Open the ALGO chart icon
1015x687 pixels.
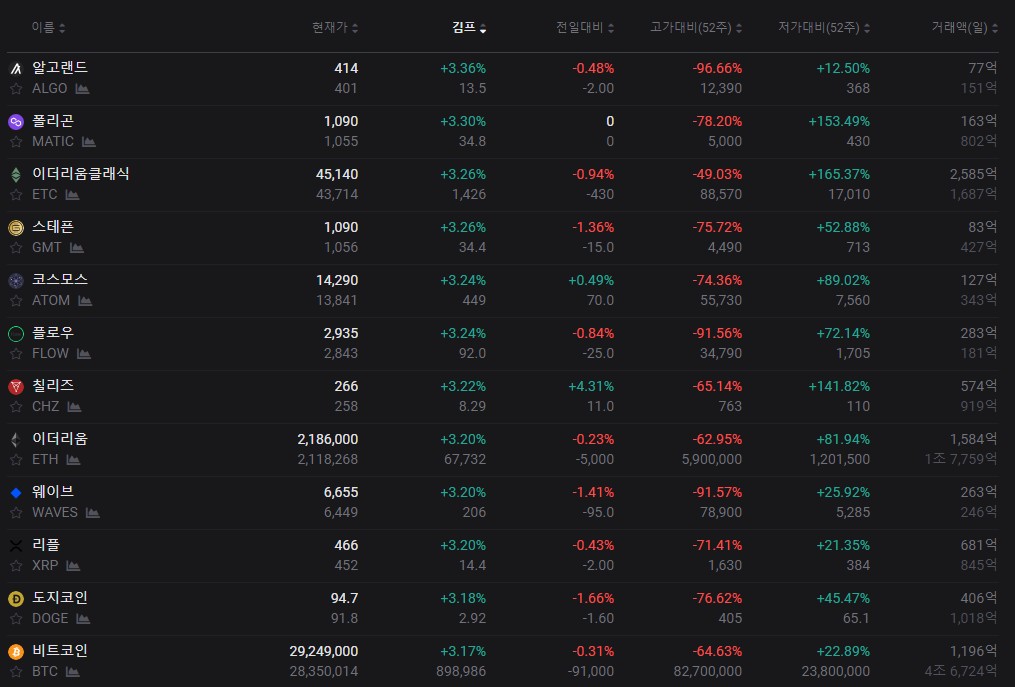82,89
